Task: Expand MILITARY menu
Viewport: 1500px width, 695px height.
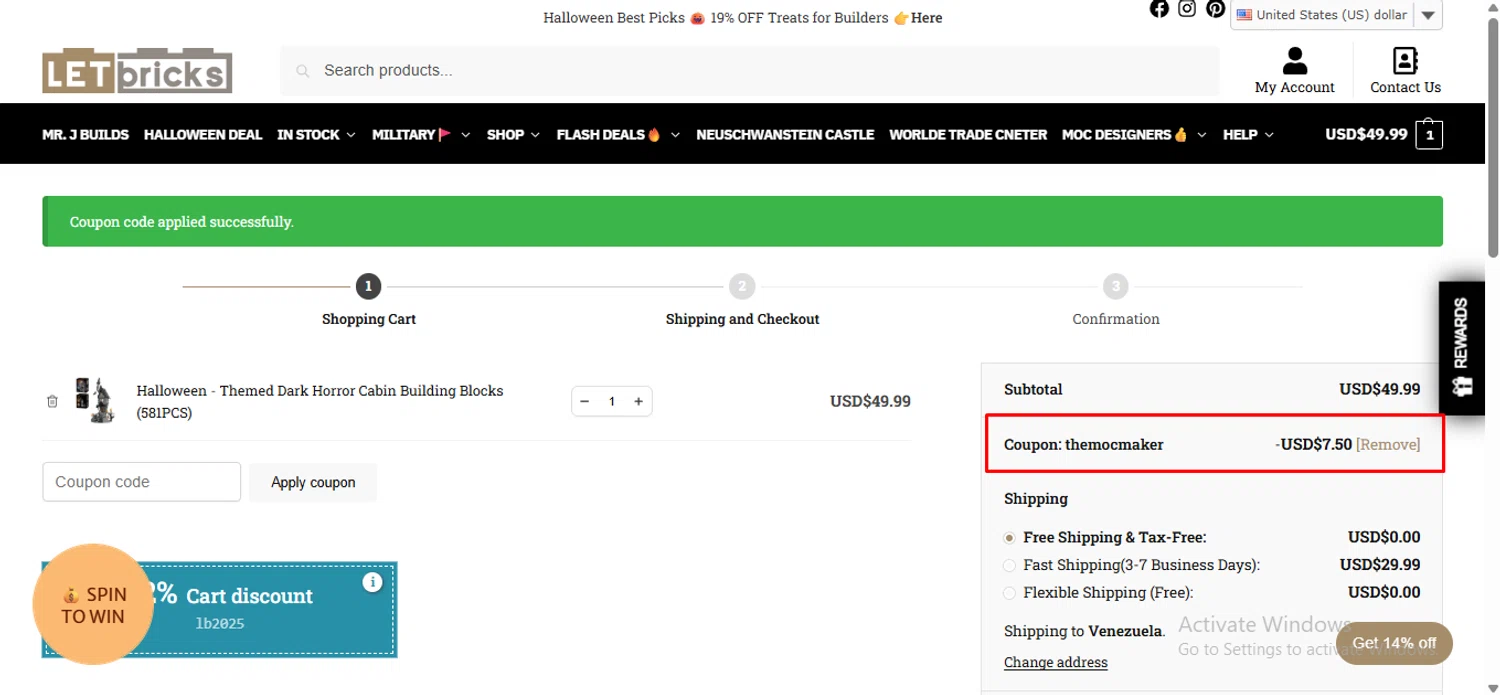Action: (x=421, y=134)
